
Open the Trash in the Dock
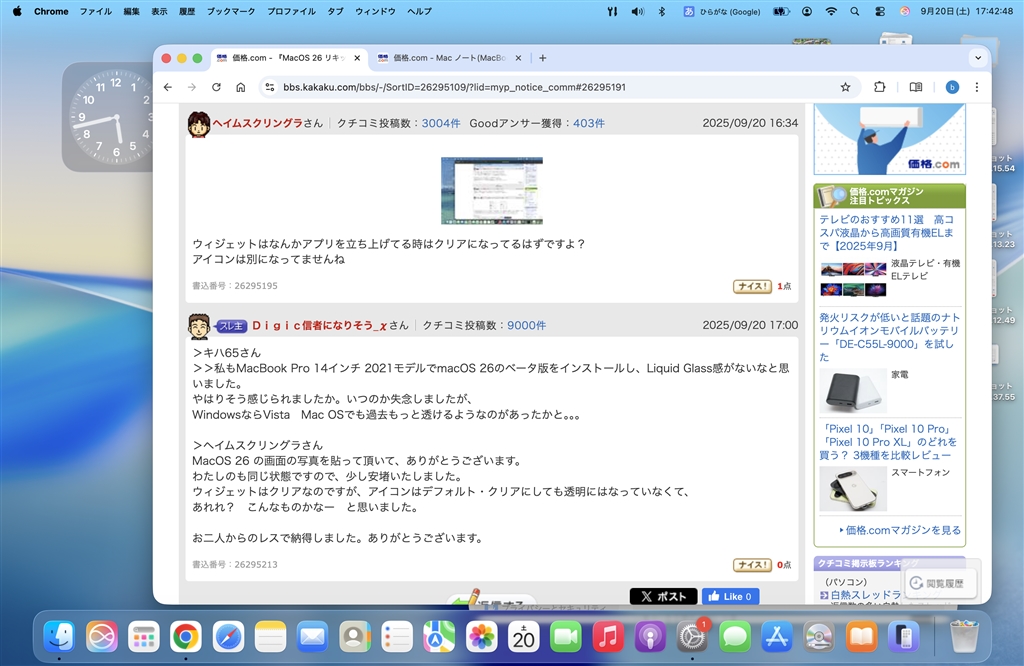click(964, 637)
